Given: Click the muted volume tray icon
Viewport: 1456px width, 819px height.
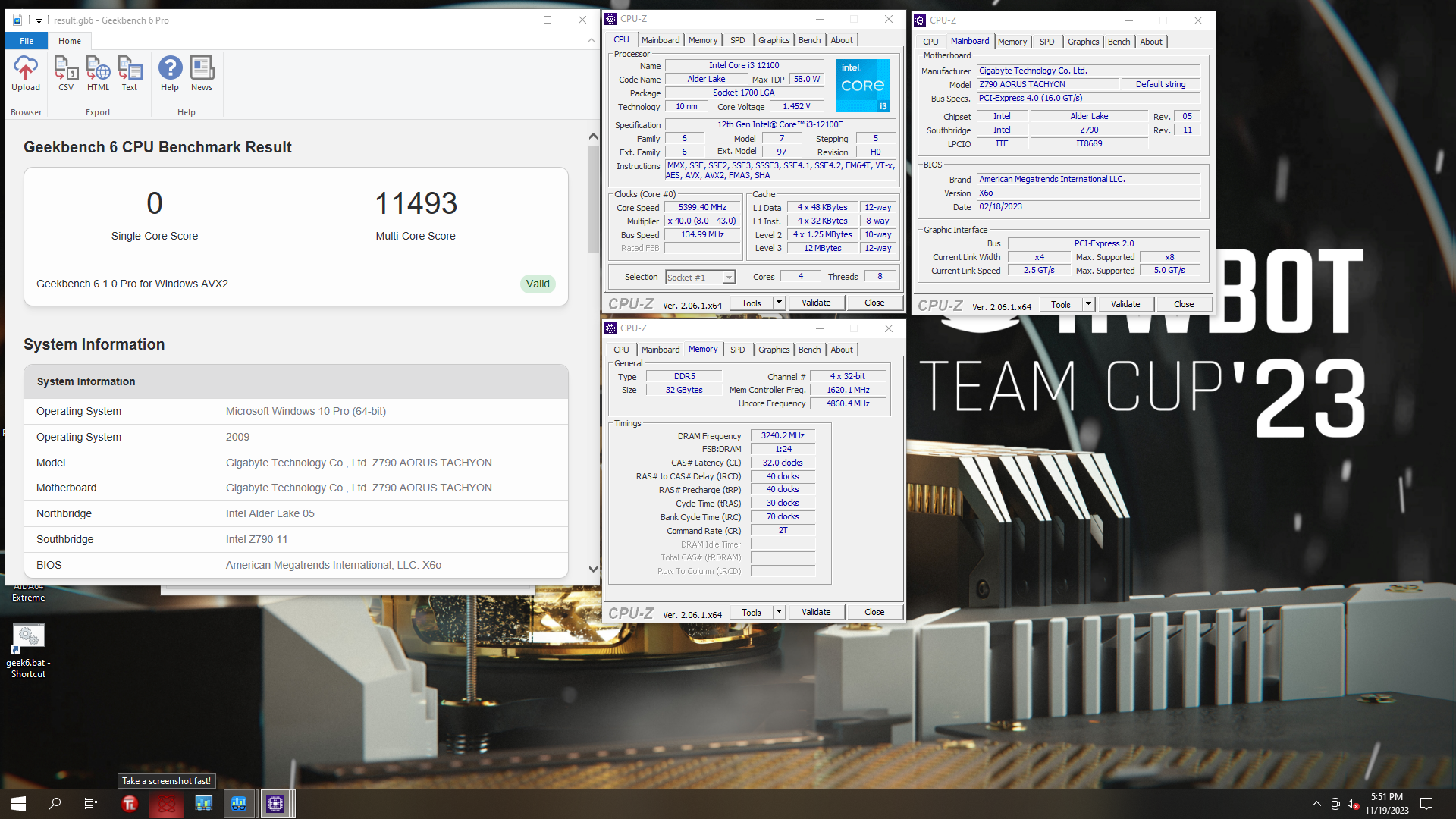Looking at the screenshot, I should pyautogui.click(x=1354, y=804).
